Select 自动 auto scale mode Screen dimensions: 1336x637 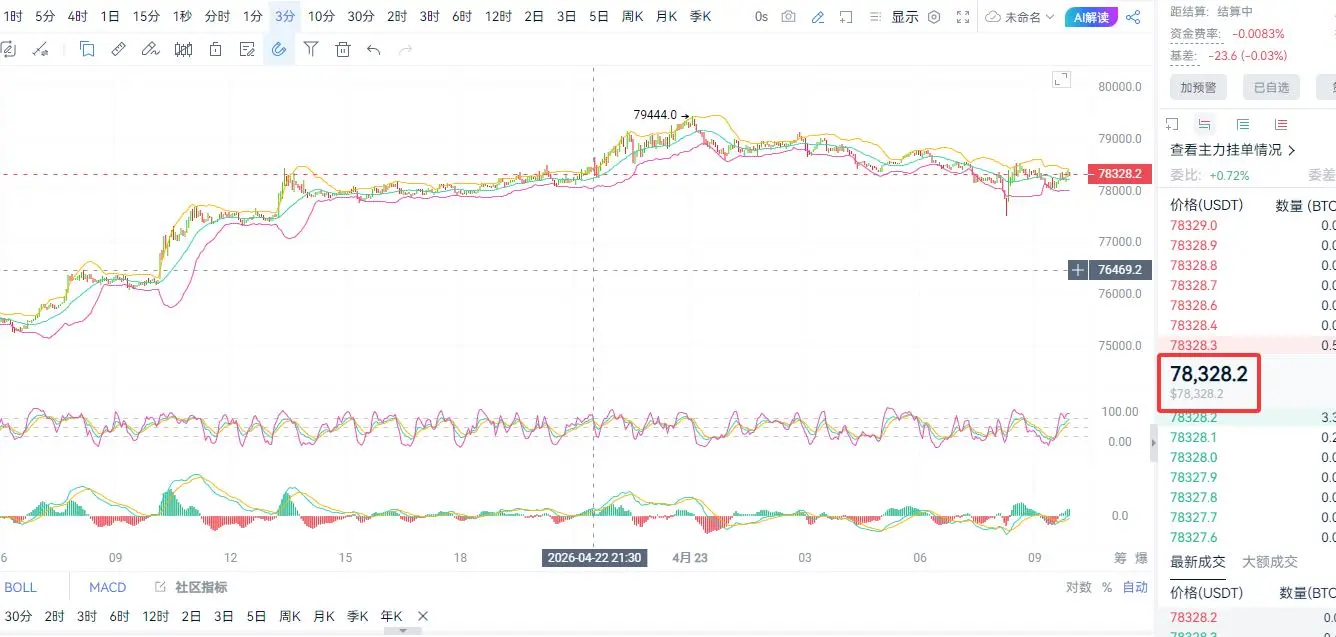(1135, 587)
